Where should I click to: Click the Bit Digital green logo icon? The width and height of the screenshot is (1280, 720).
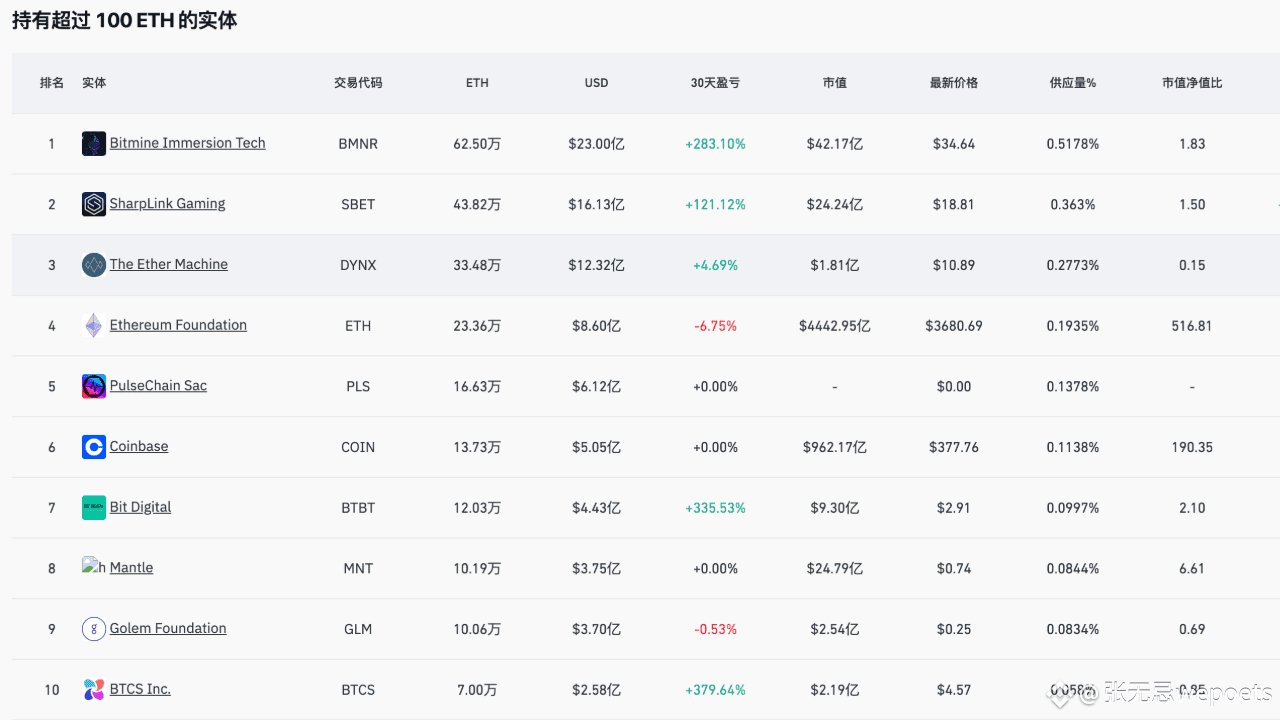(x=94, y=508)
